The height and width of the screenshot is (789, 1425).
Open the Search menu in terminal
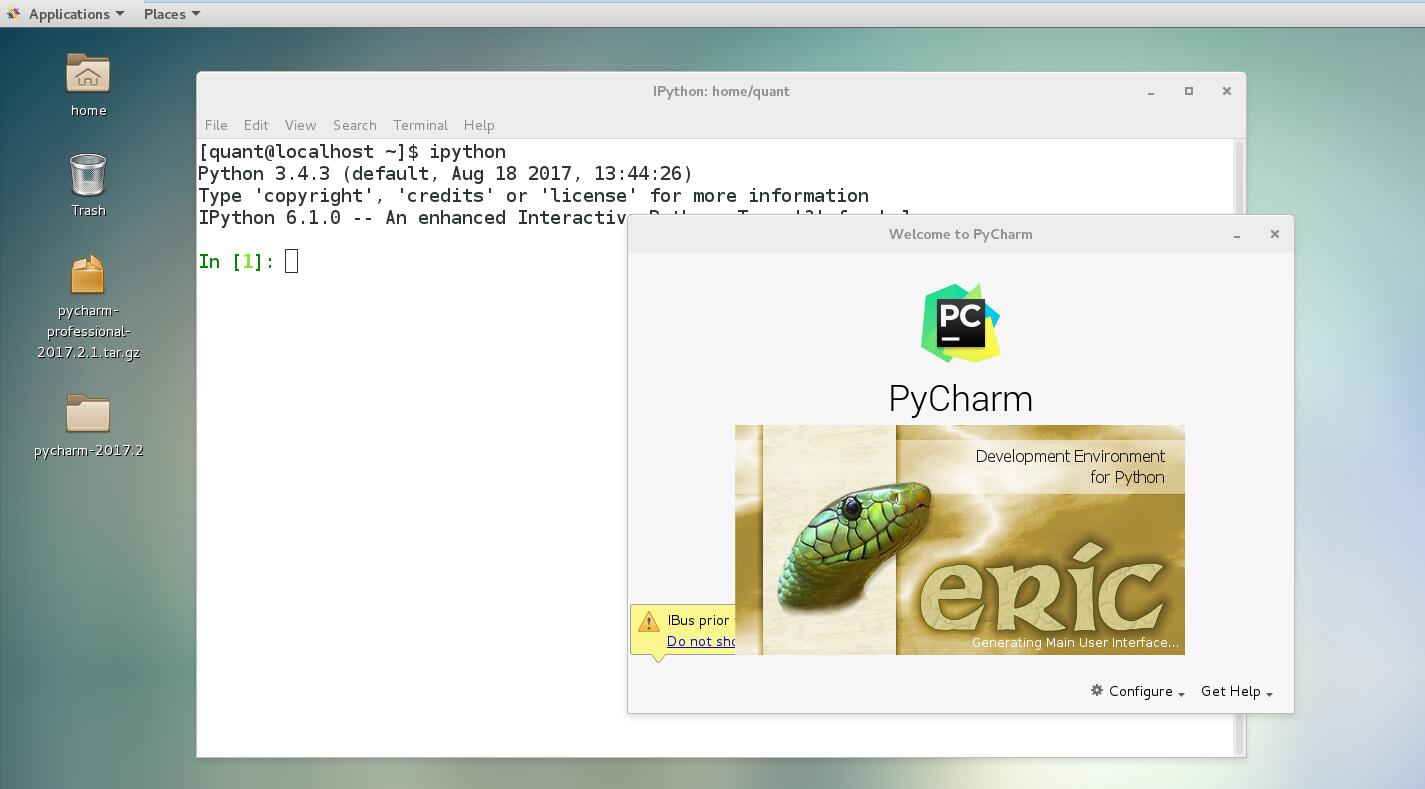[355, 125]
